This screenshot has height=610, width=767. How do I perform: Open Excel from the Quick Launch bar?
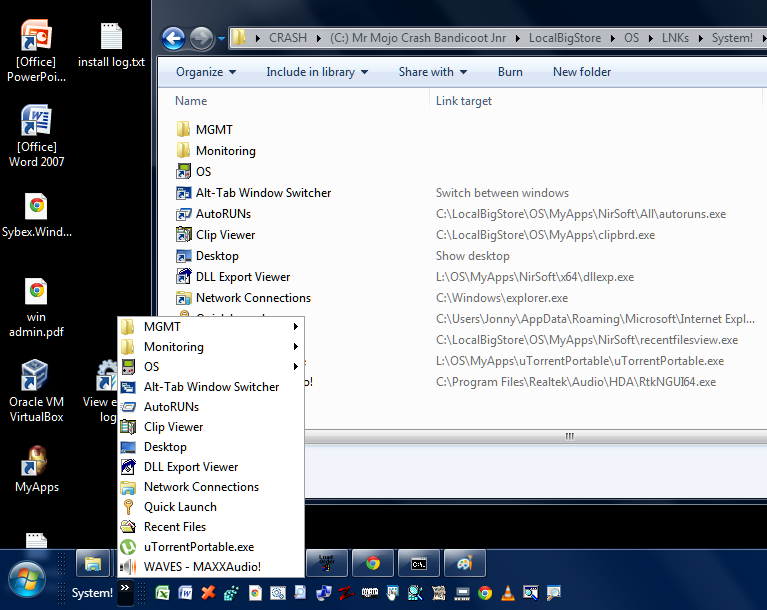[x=162, y=593]
